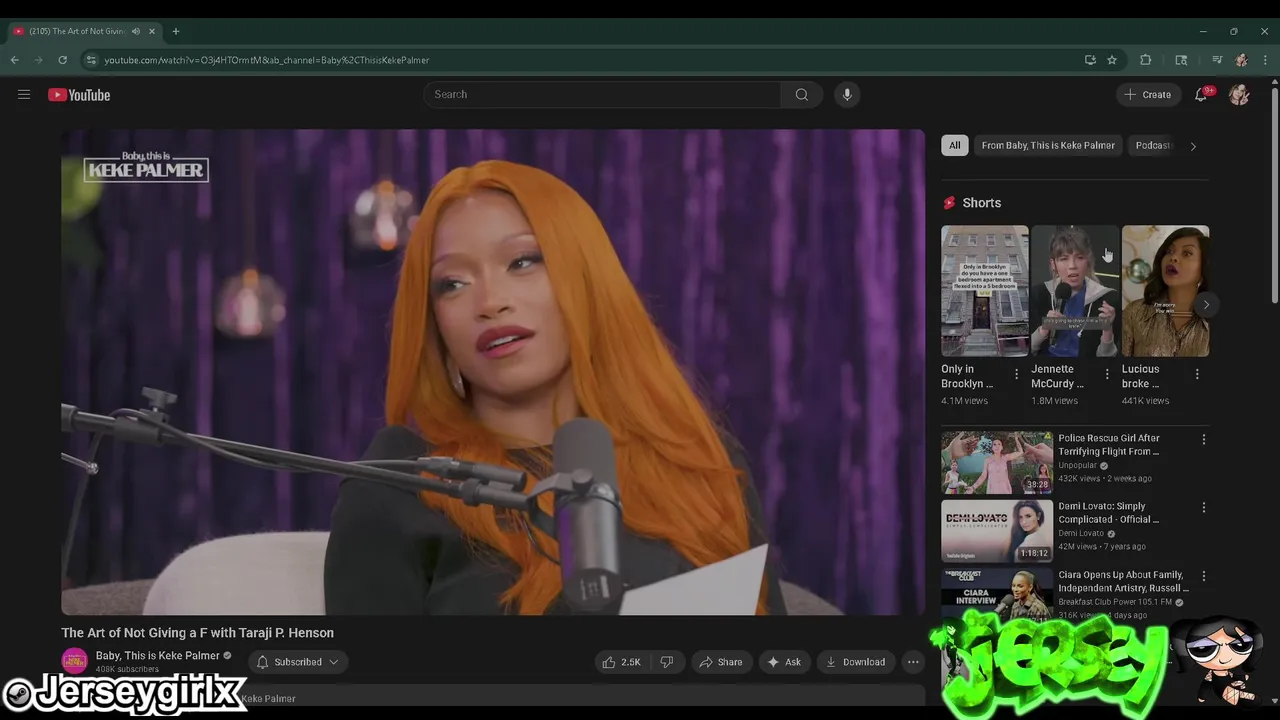Click the YouTube search field
This screenshot has height=720, width=1280.
tap(603, 94)
